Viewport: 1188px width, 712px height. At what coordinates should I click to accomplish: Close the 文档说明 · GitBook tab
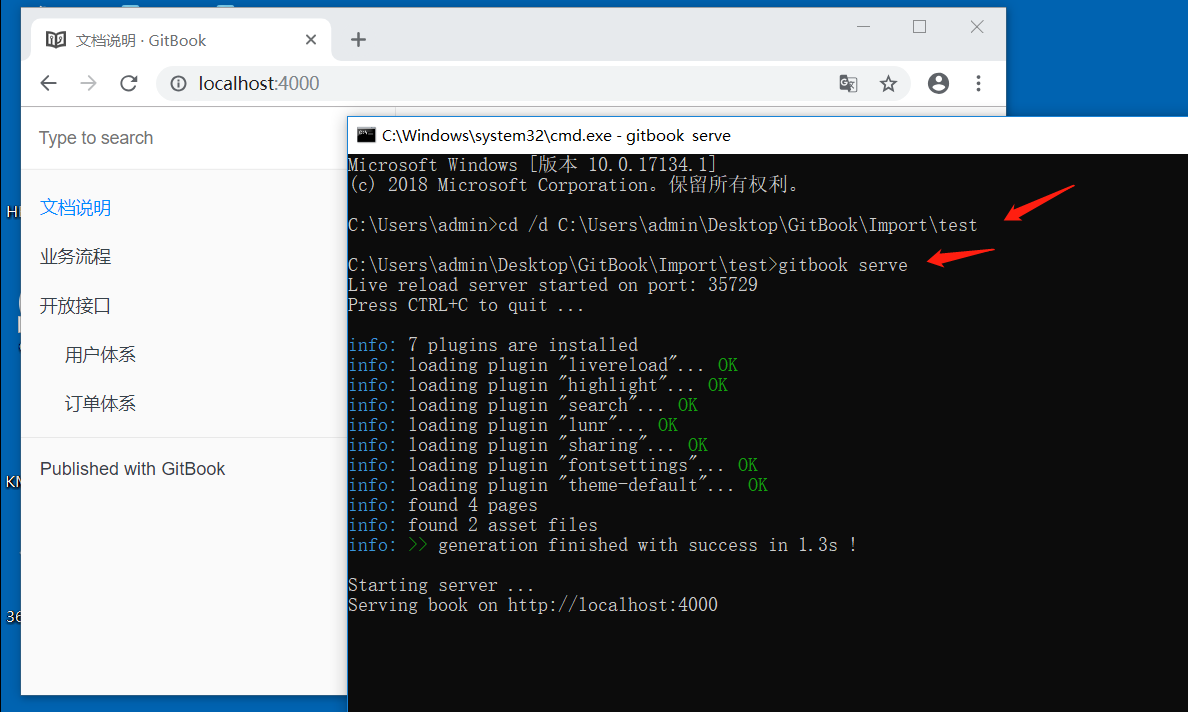coord(311,39)
